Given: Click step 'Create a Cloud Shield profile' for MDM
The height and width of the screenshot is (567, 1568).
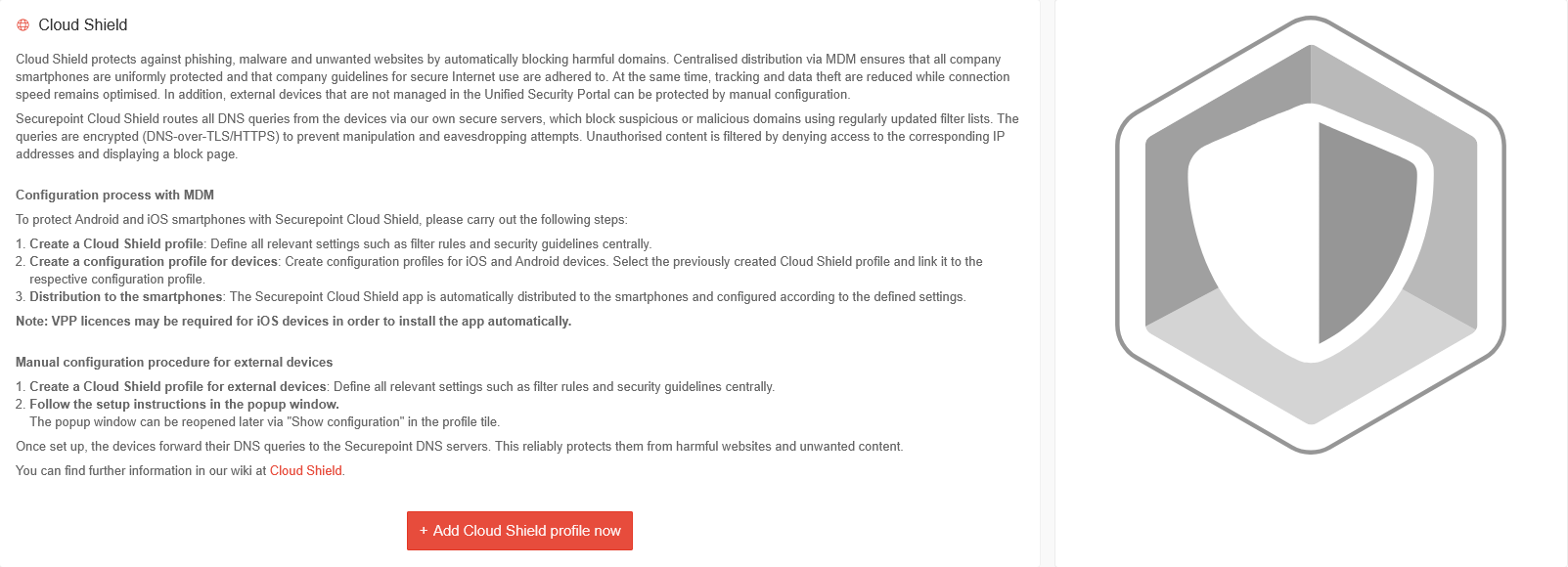Looking at the screenshot, I should coord(116,244).
